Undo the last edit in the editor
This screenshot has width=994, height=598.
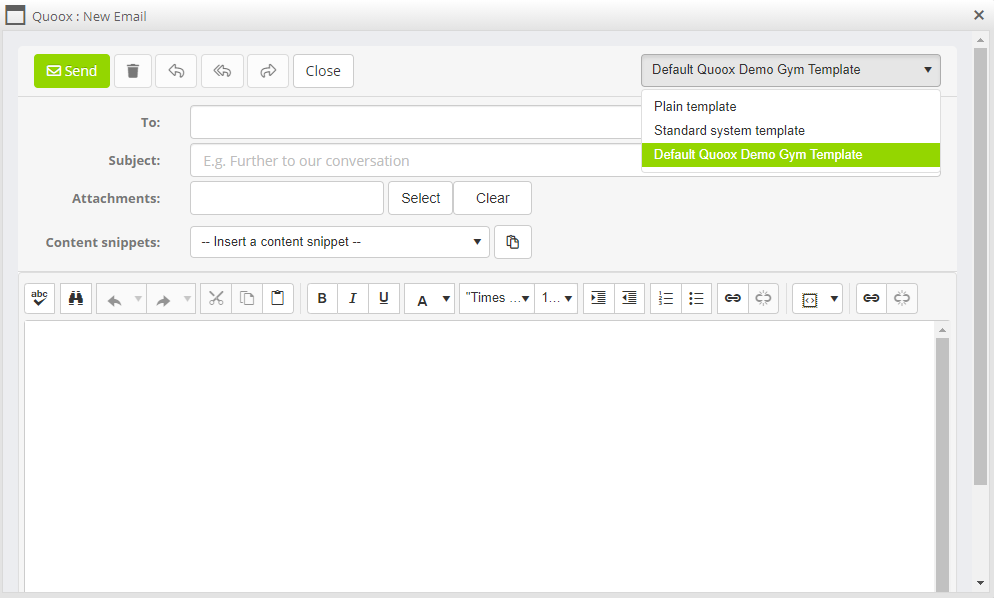click(114, 299)
